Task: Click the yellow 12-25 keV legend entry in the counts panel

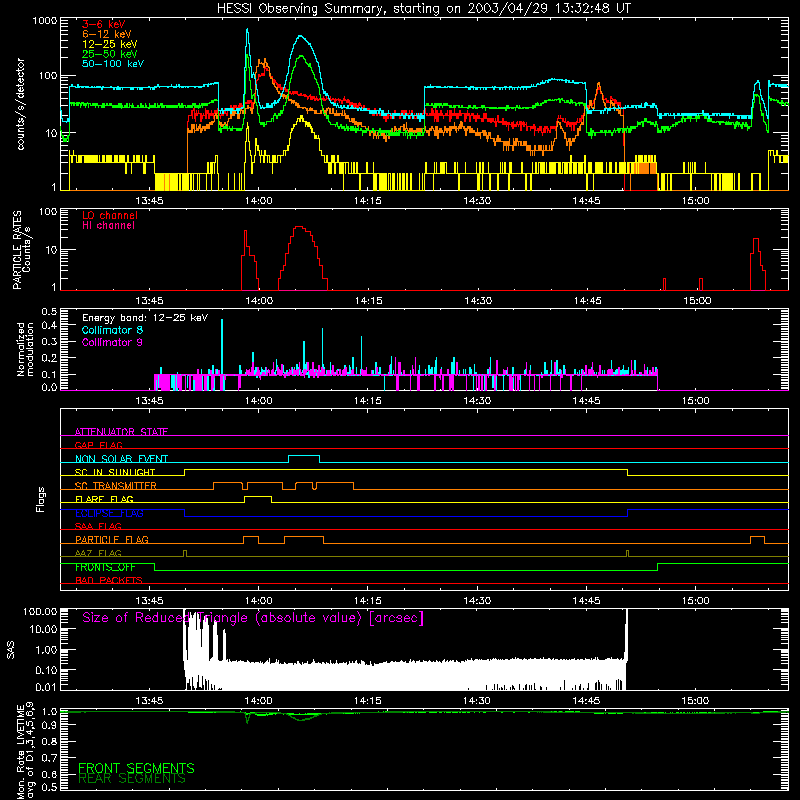Action: 110,44
